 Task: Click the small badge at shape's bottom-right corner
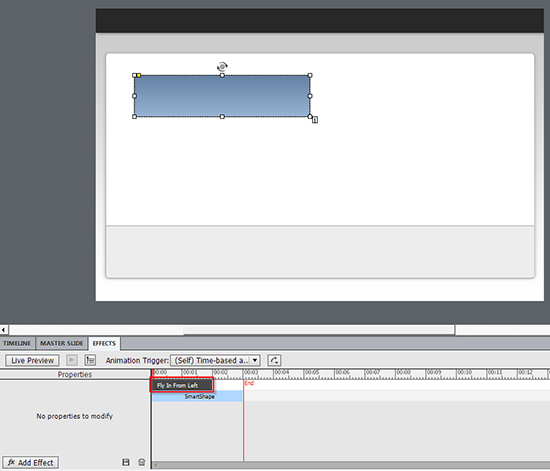(315, 120)
